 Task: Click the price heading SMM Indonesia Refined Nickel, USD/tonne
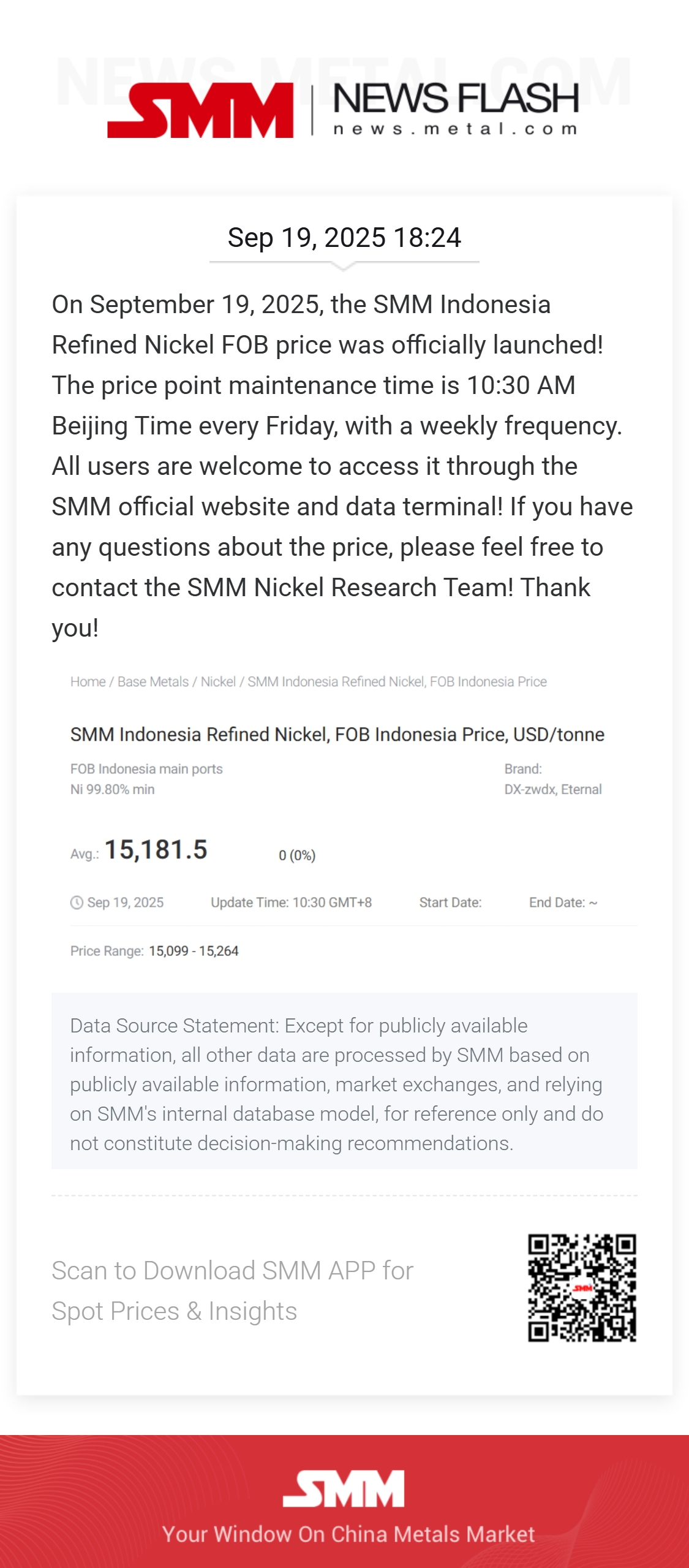click(x=337, y=734)
